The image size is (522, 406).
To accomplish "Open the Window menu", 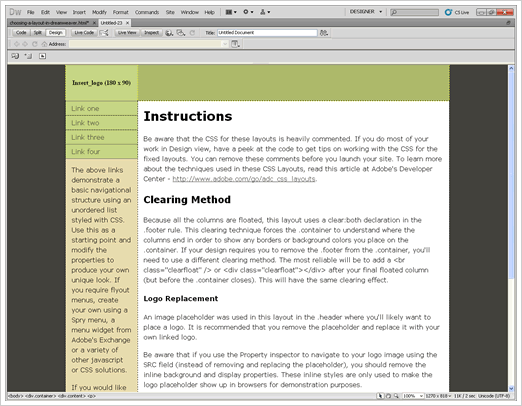I will 190,12.
